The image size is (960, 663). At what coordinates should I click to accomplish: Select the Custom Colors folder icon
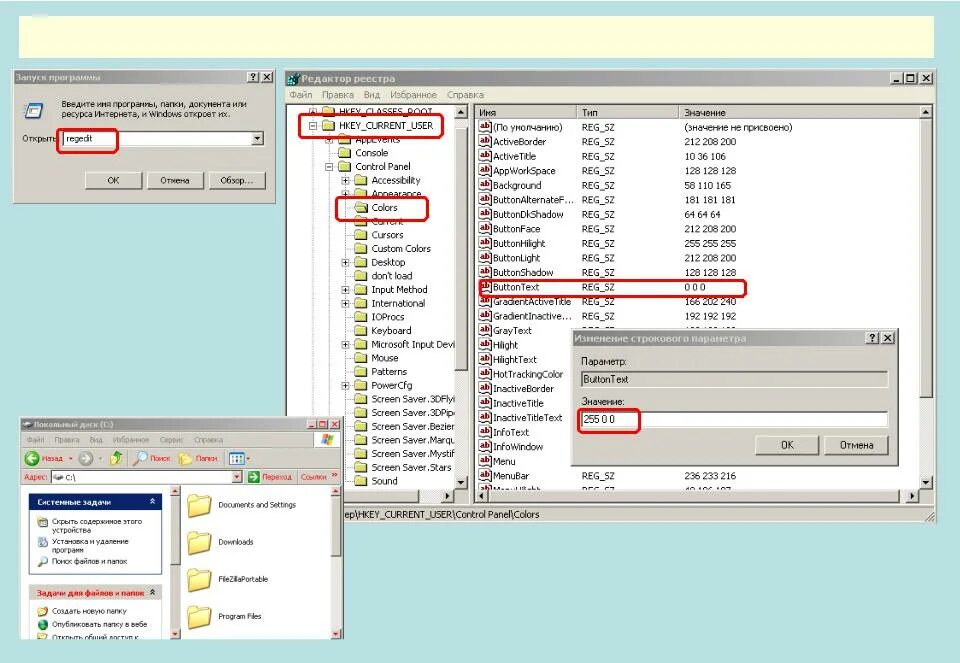click(x=361, y=249)
